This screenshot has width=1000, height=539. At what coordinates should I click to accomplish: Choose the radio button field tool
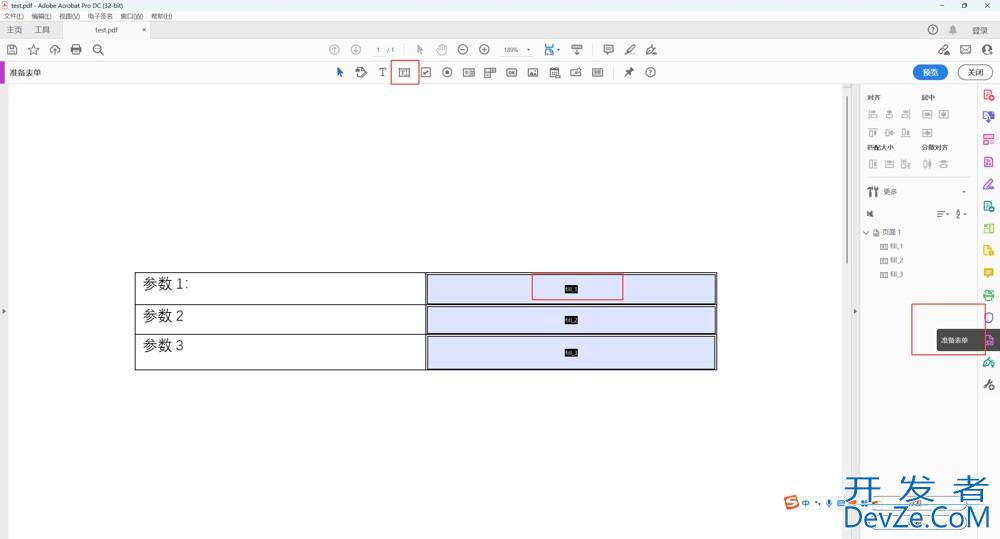[x=447, y=72]
